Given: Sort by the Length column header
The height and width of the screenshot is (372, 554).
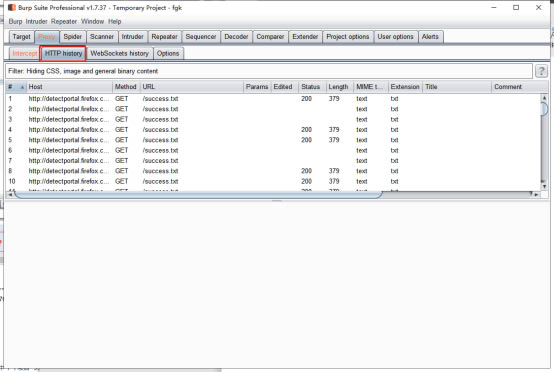Looking at the screenshot, I should 340,87.
